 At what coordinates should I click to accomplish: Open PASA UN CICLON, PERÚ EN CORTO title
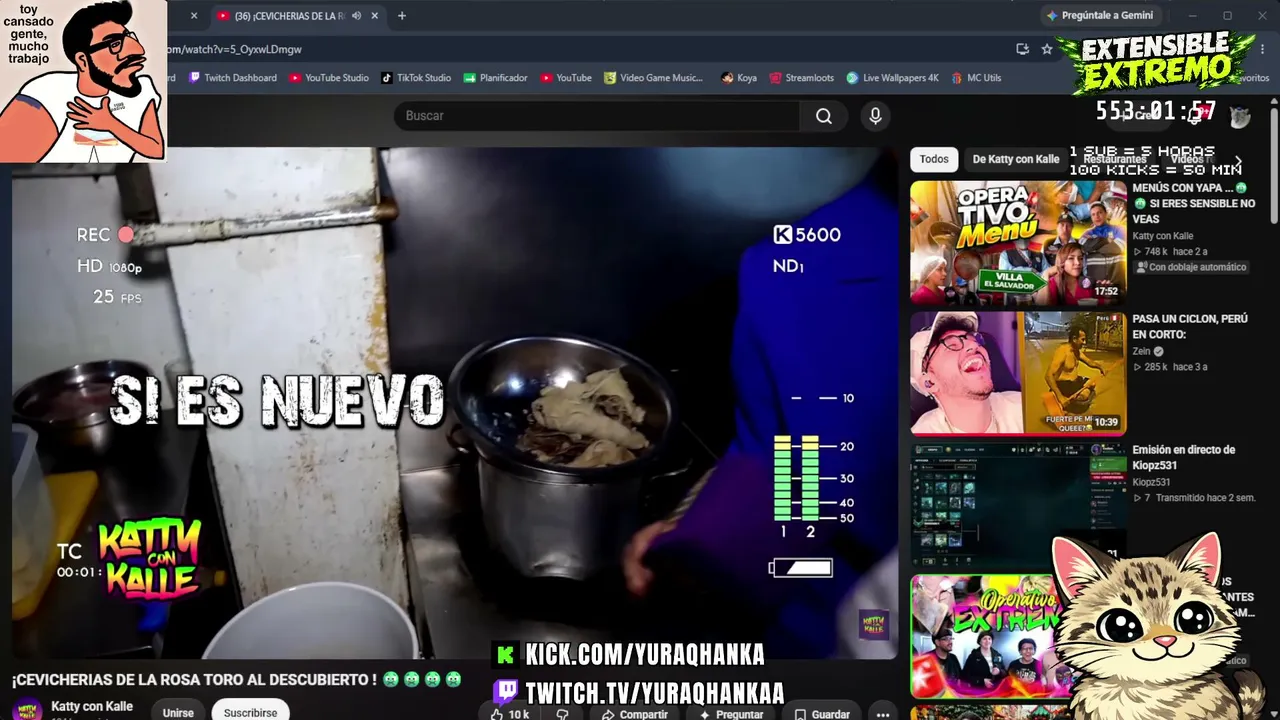pyautogui.click(x=1190, y=327)
